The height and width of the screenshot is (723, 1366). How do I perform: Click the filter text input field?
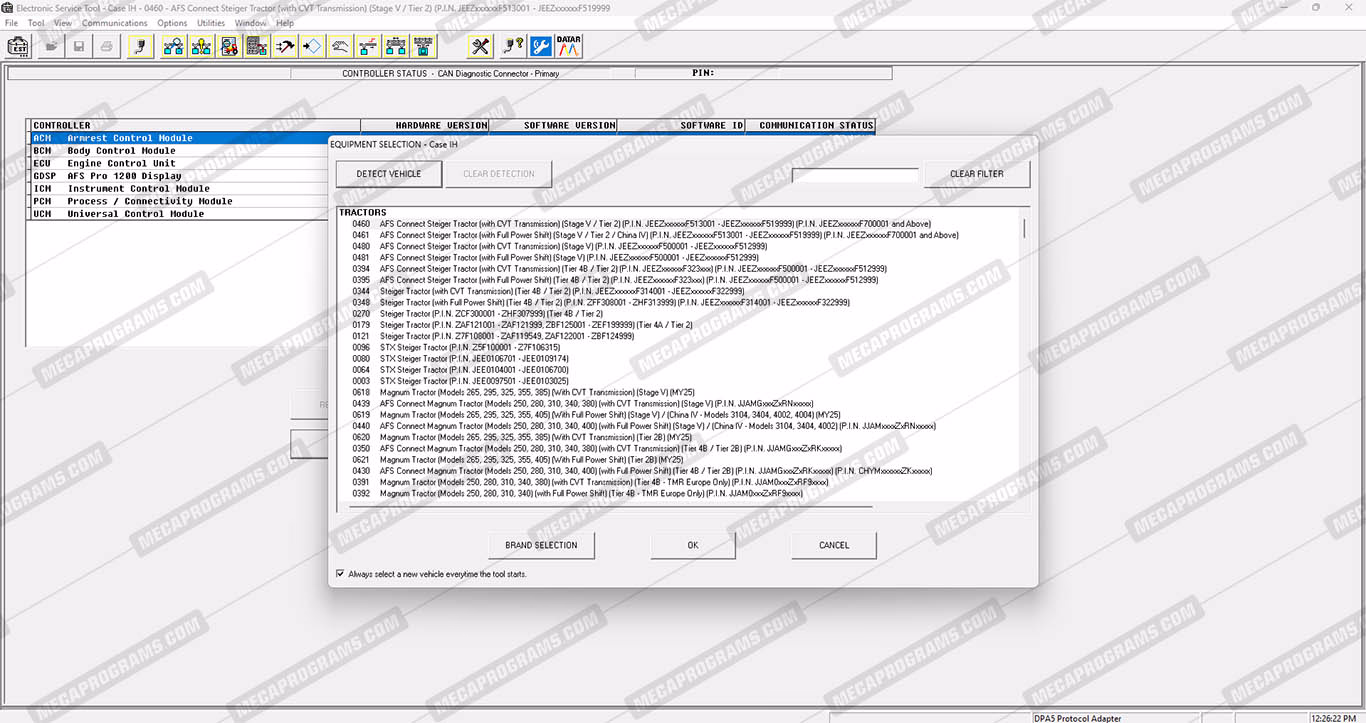855,175
